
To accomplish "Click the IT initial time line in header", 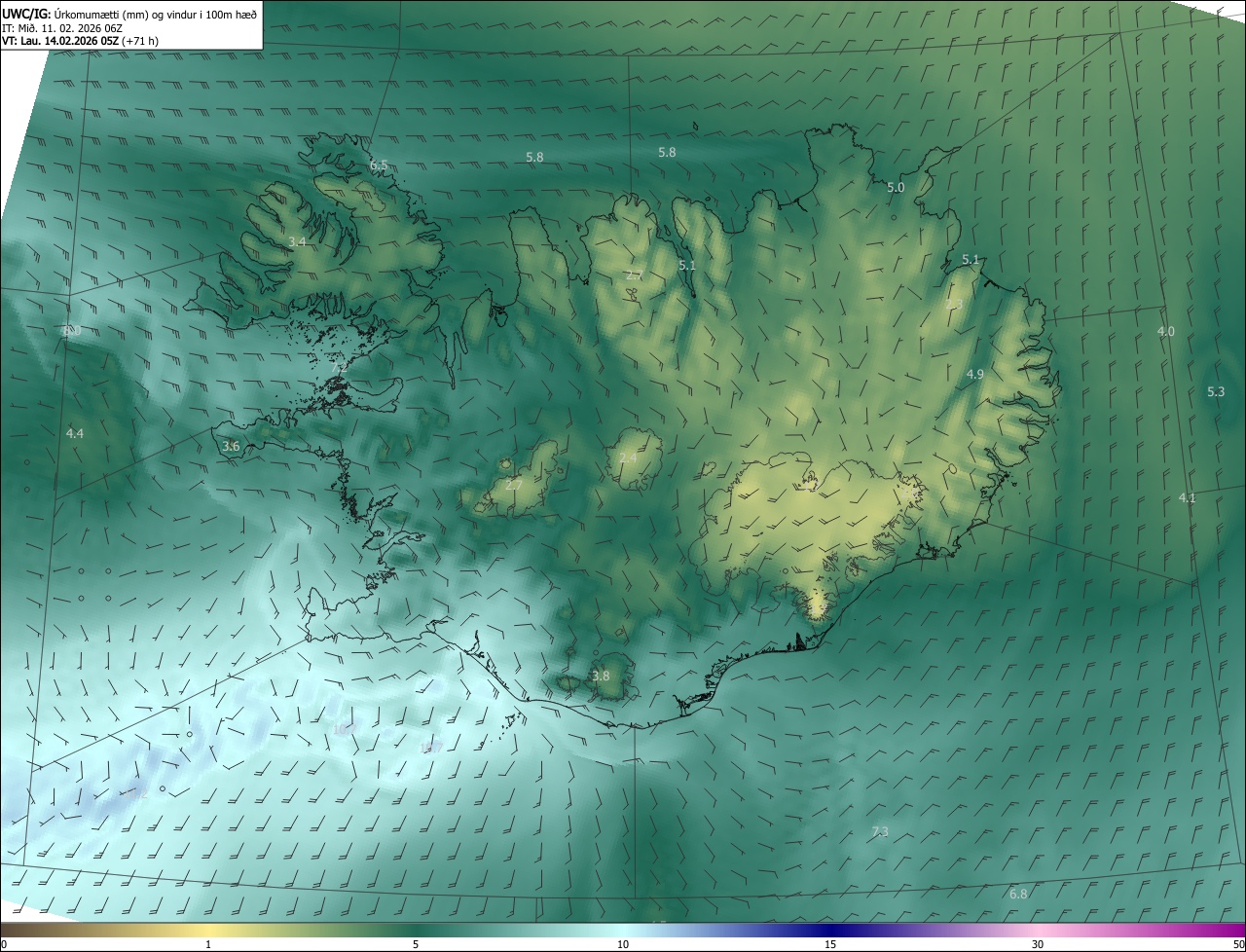I will click(64, 27).
